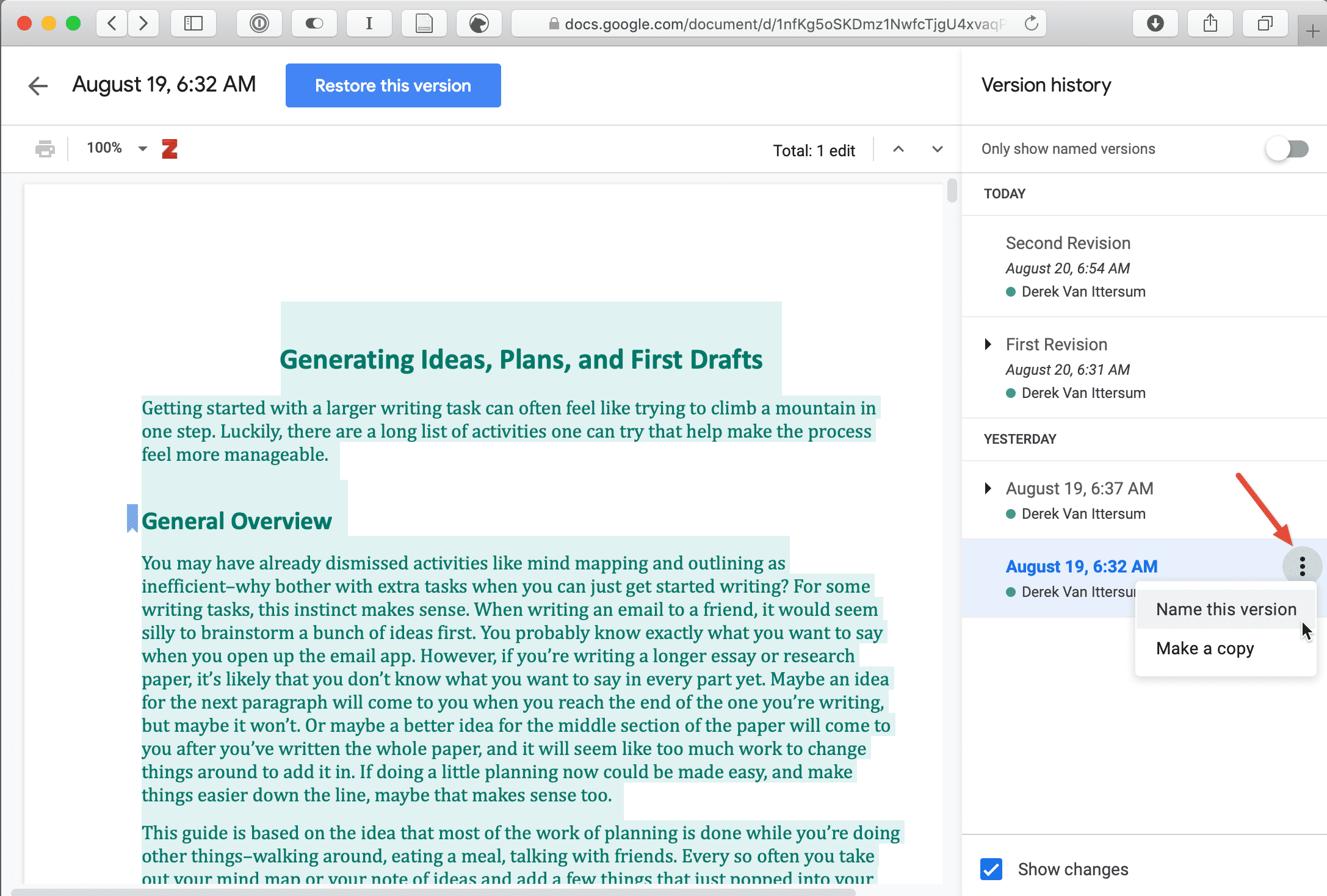Exit version history with back arrow

pos(38,85)
